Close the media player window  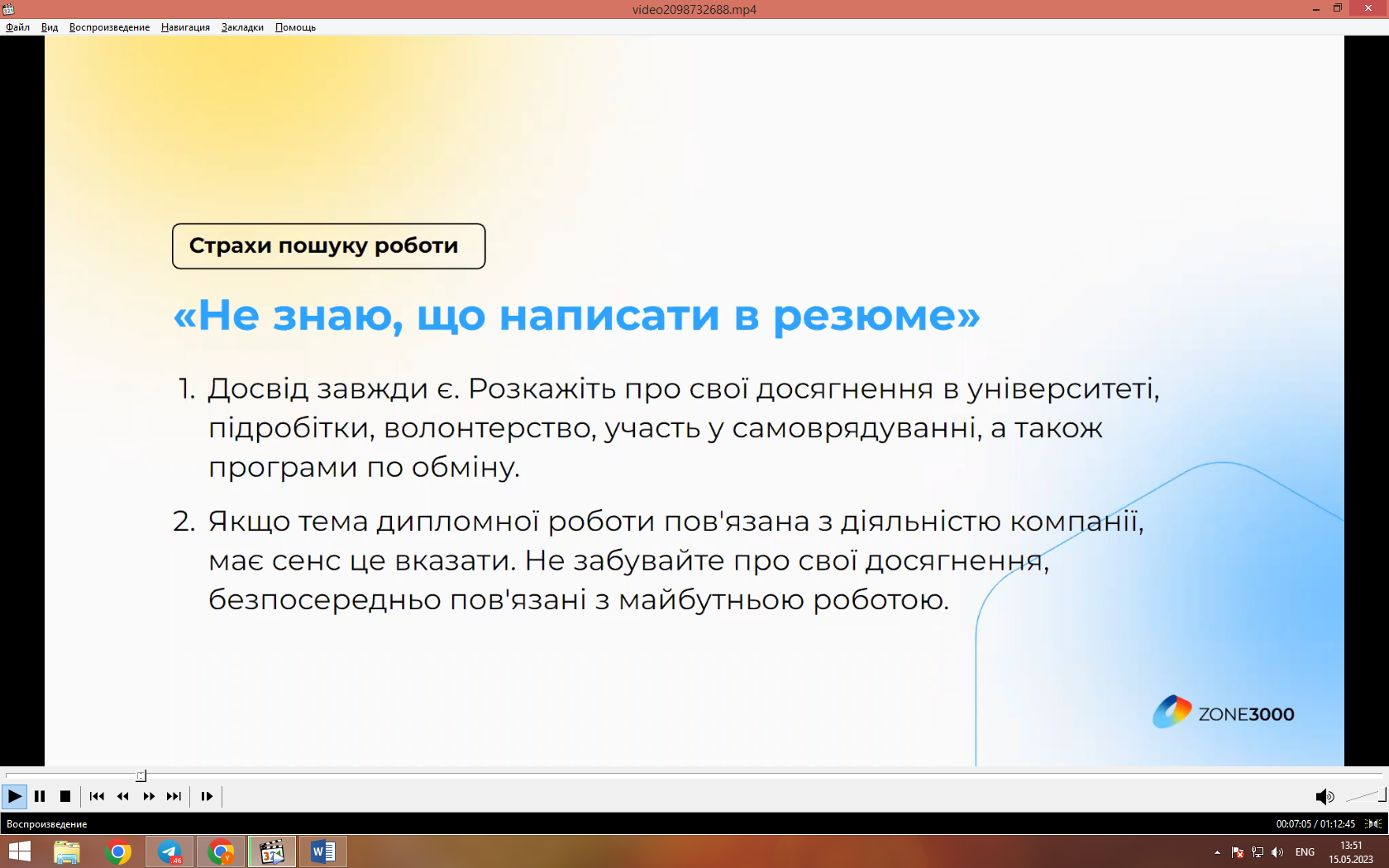click(1368, 8)
